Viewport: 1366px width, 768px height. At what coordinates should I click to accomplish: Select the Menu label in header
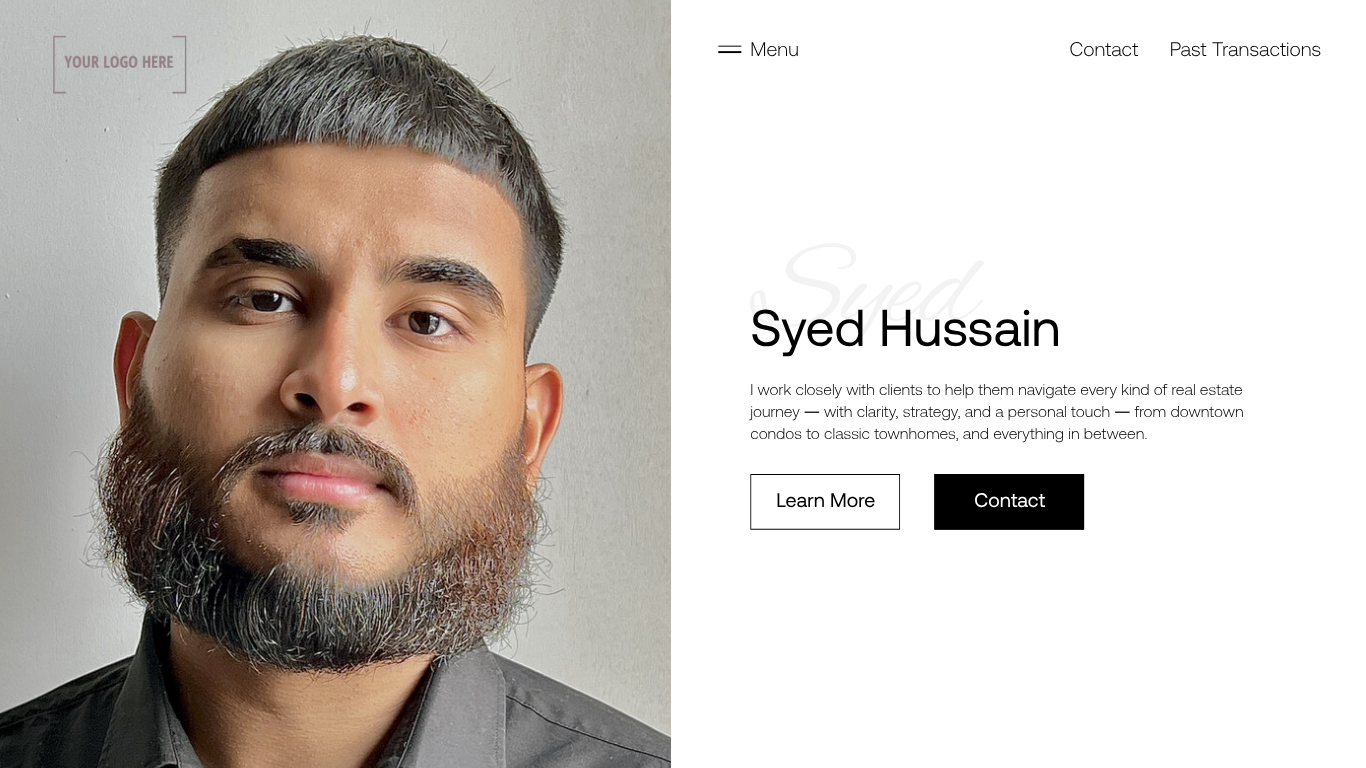(774, 49)
